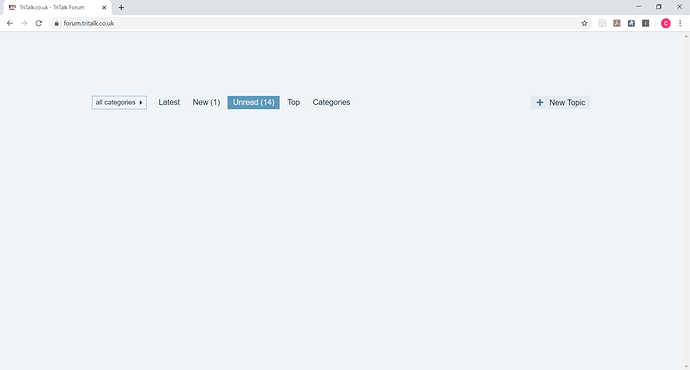
Task: Click the scrollbar up arrow
Action: point(686,36)
